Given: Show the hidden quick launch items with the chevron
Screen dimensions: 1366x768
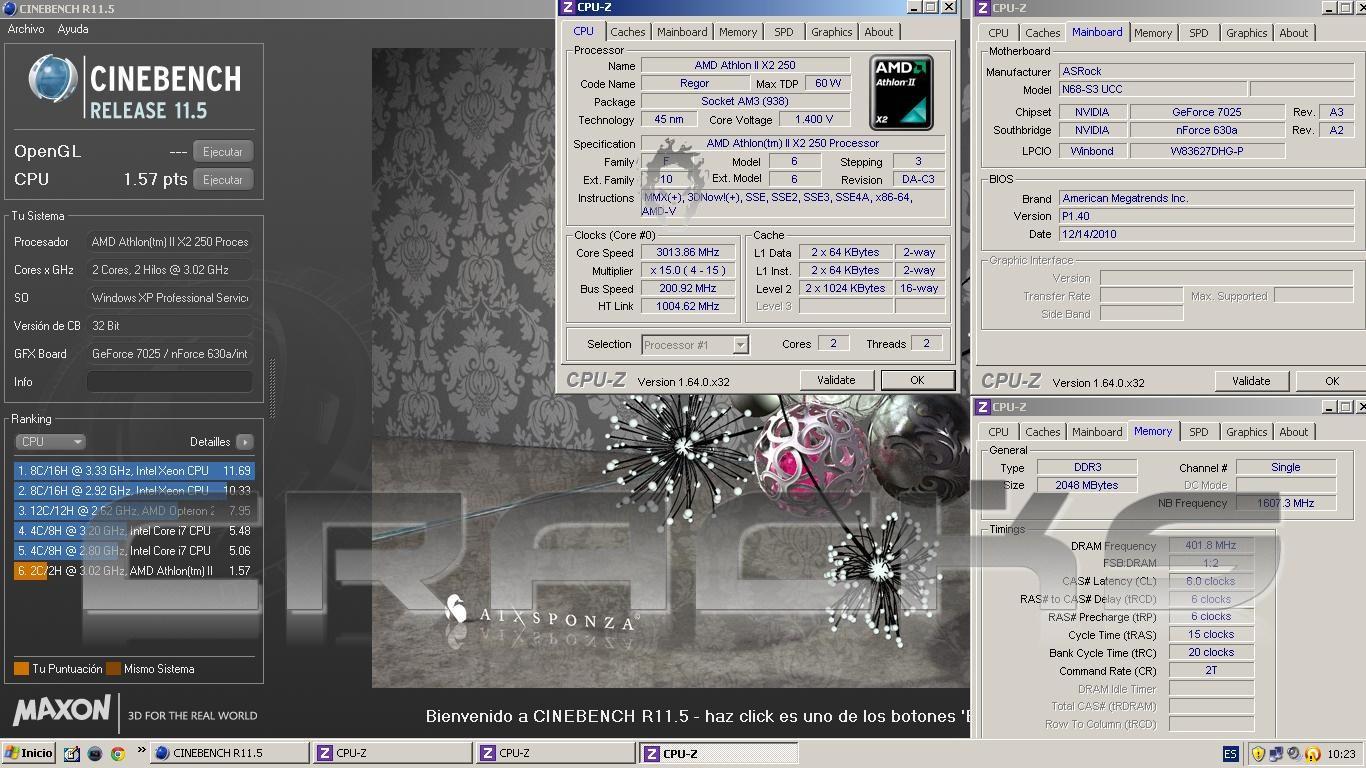Looking at the screenshot, I should tap(141, 749).
